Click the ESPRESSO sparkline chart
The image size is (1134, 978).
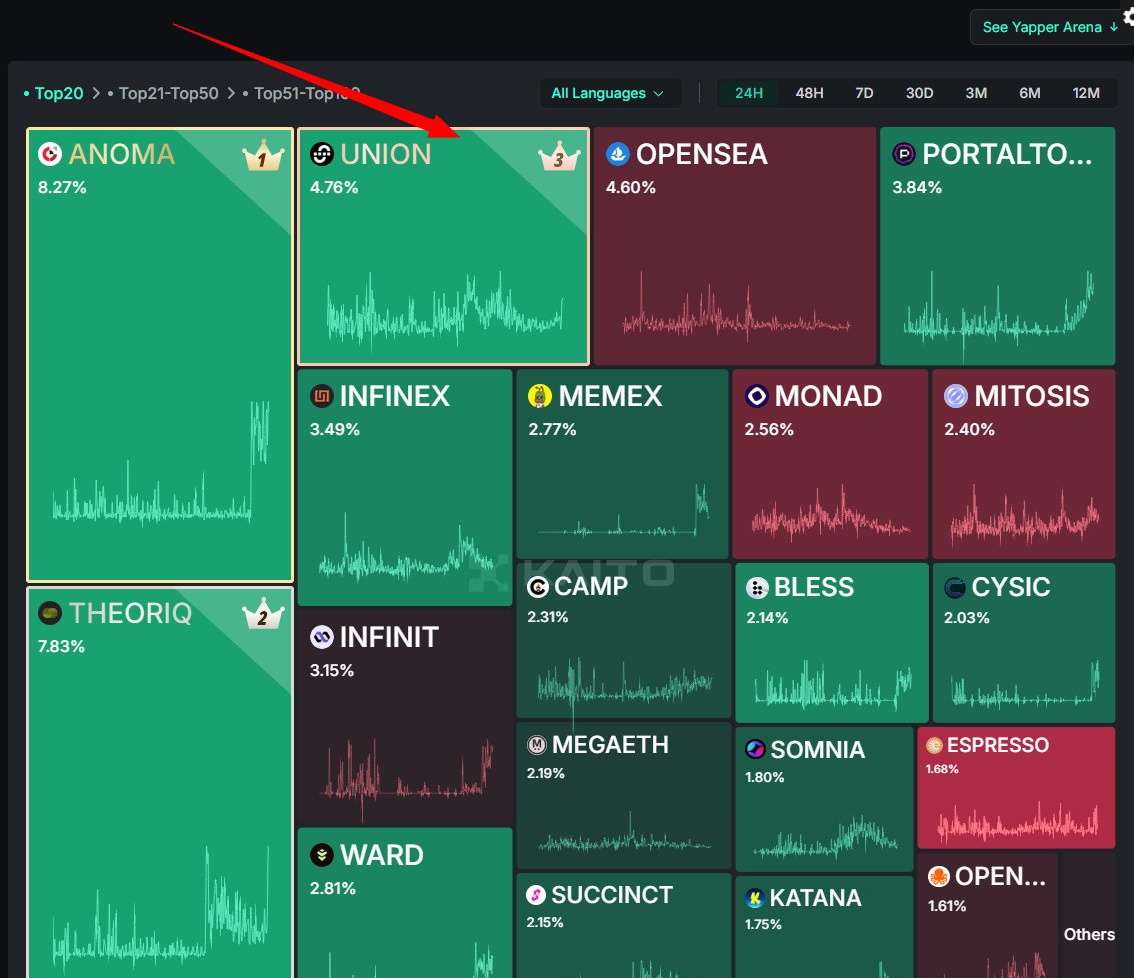[1017, 822]
